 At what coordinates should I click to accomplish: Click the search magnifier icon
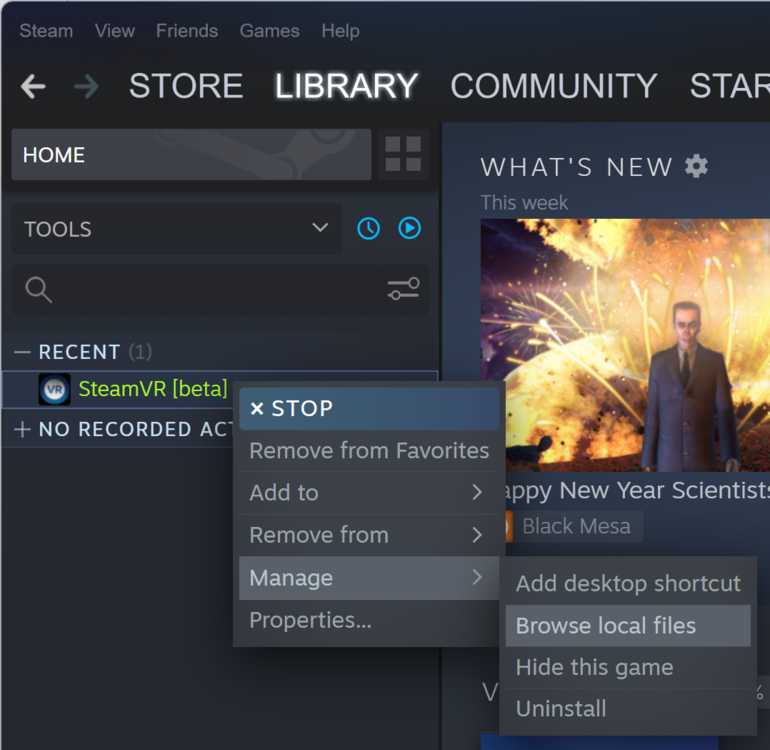click(x=38, y=290)
